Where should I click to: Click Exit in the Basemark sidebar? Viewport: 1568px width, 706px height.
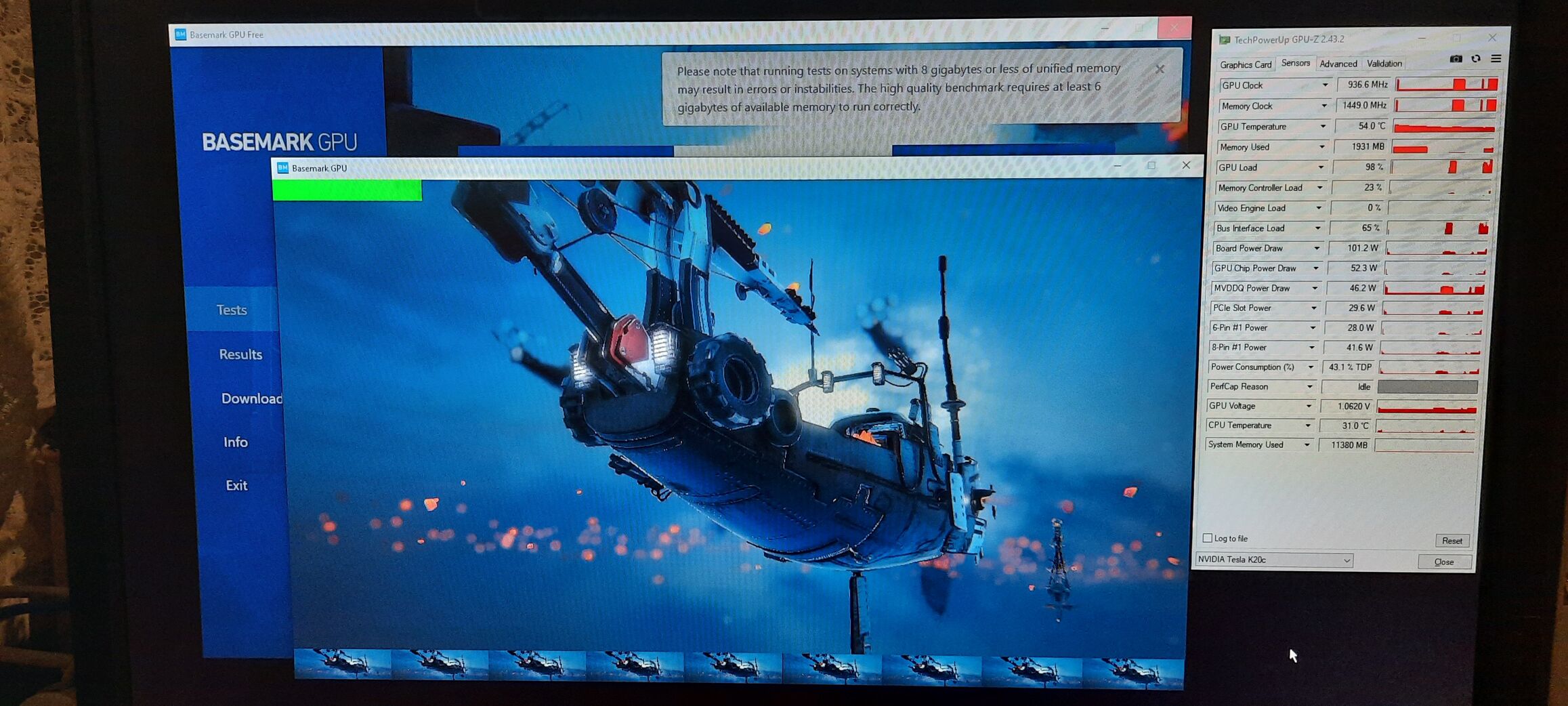point(236,485)
